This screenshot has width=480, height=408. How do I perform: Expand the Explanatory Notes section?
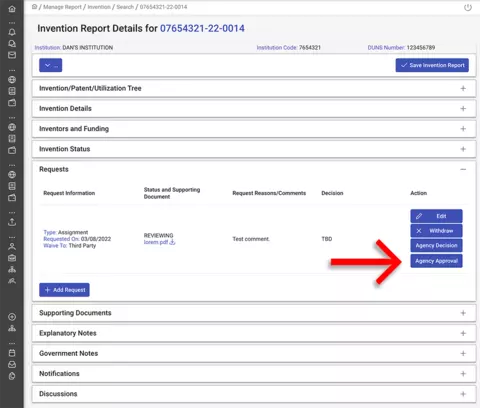tap(254, 333)
